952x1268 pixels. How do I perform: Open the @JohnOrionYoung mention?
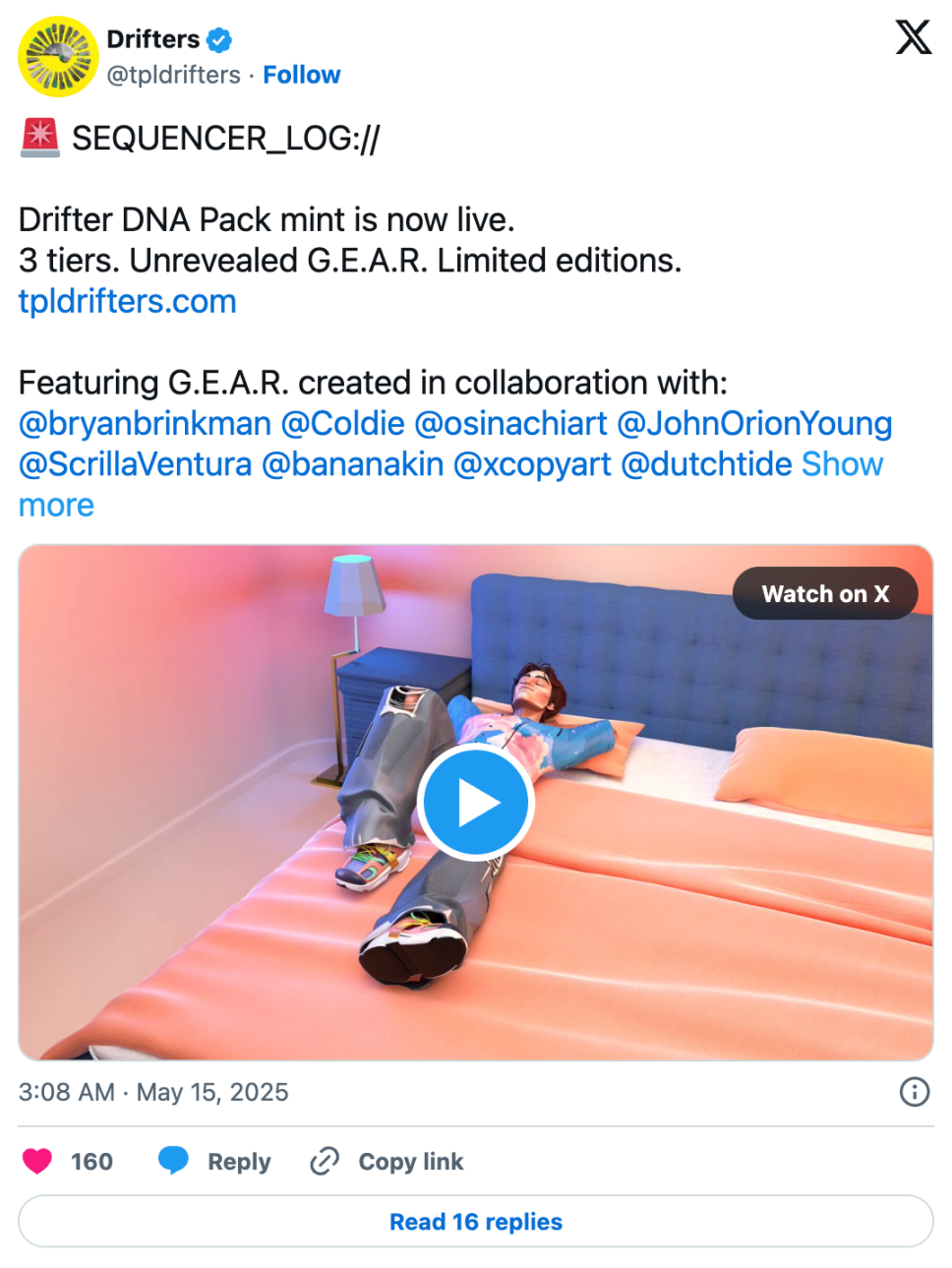(x=754, y=424)
